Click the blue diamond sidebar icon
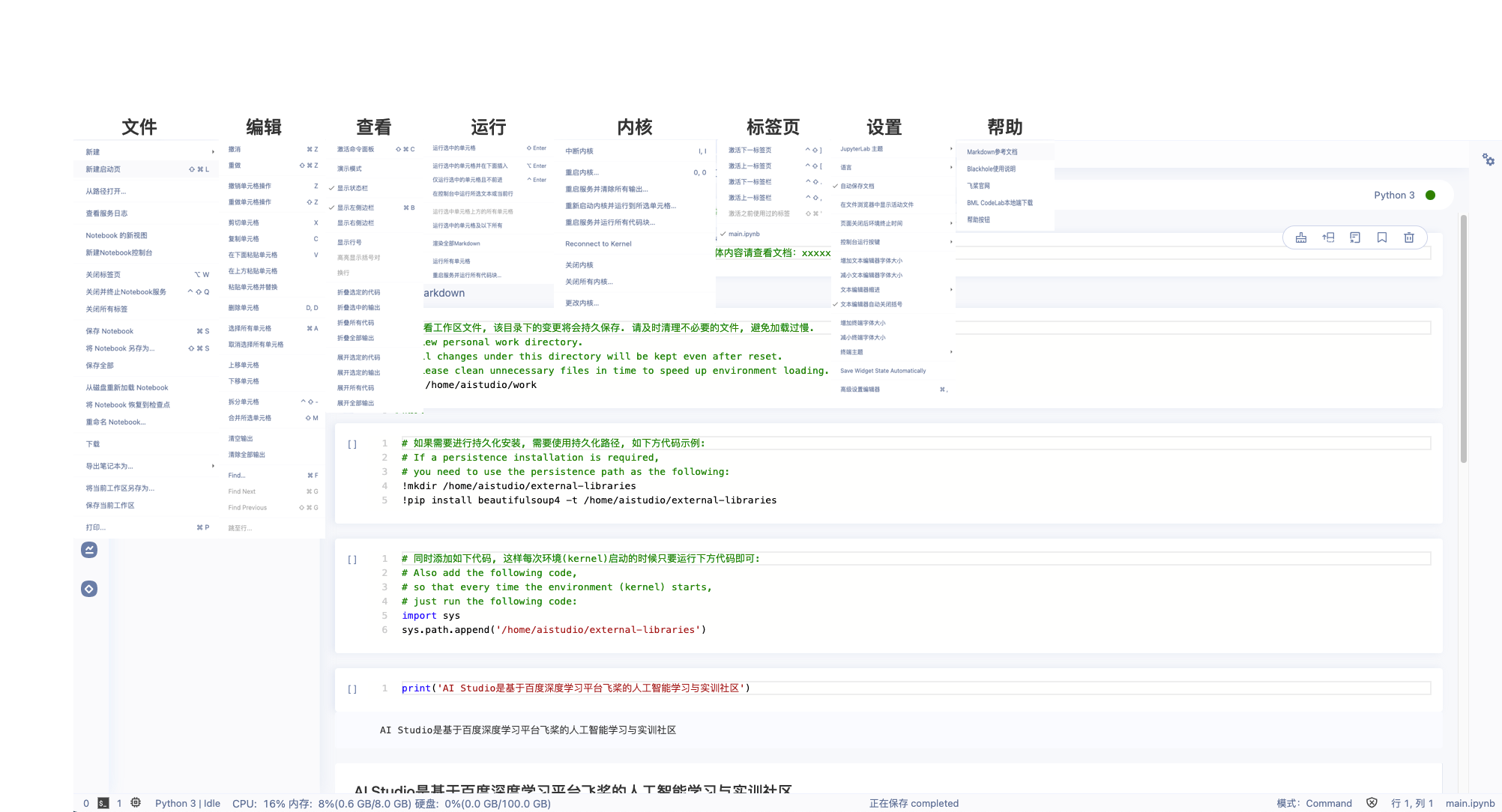Image resolution: width=1502 pixels, height=812 pixels. coord(89,589)
